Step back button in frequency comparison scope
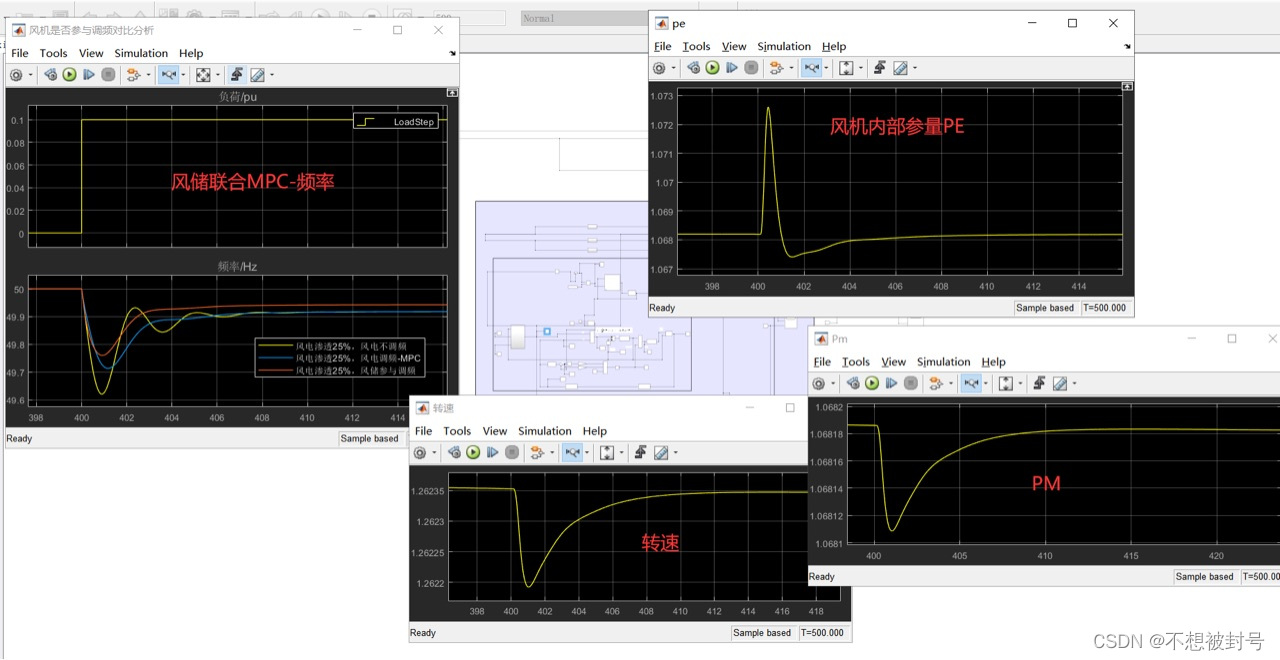This screenshot has width=1280, height=660. [49, 75]
